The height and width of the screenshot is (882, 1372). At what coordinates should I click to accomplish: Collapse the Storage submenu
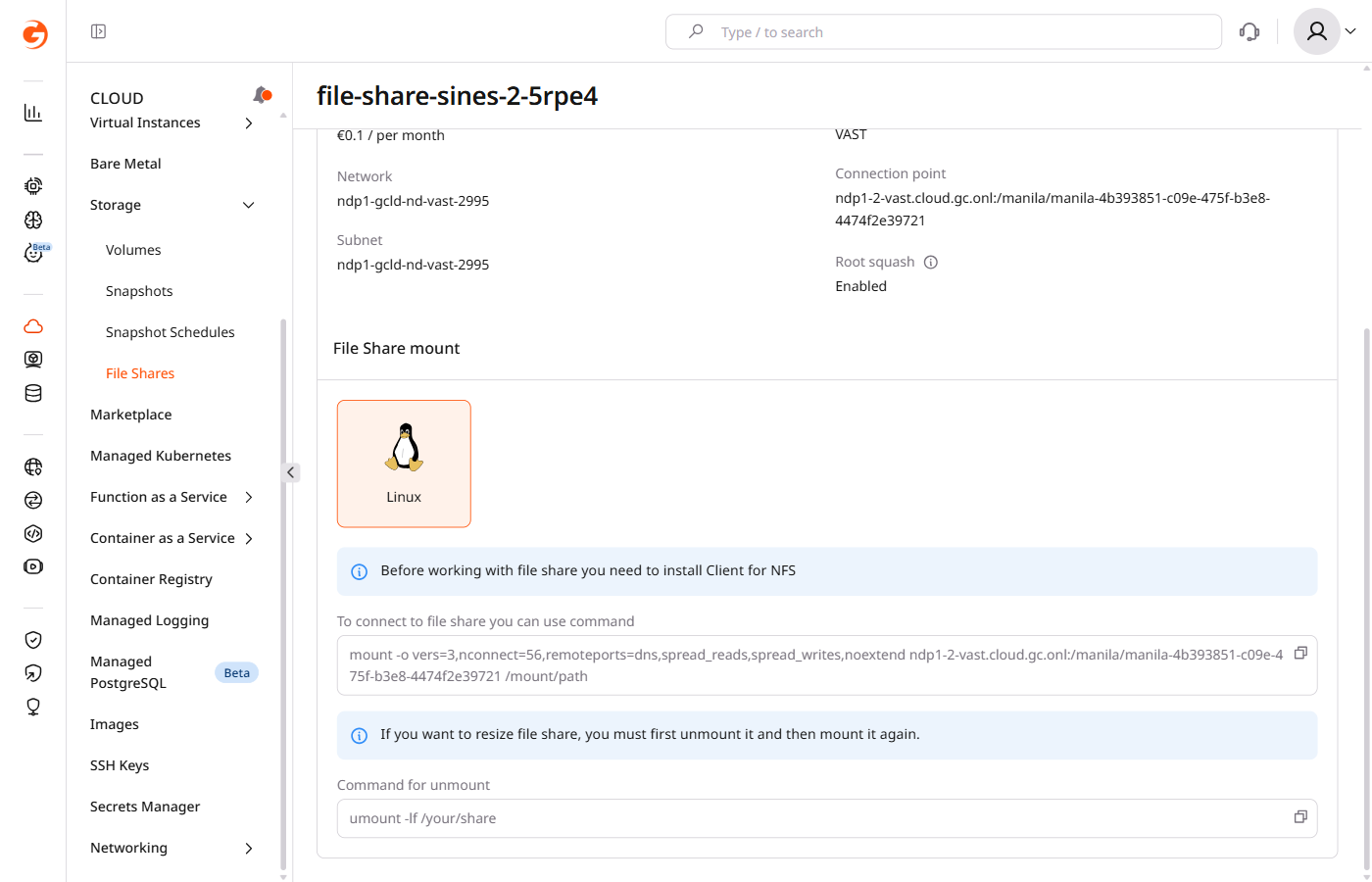(249, 205)
